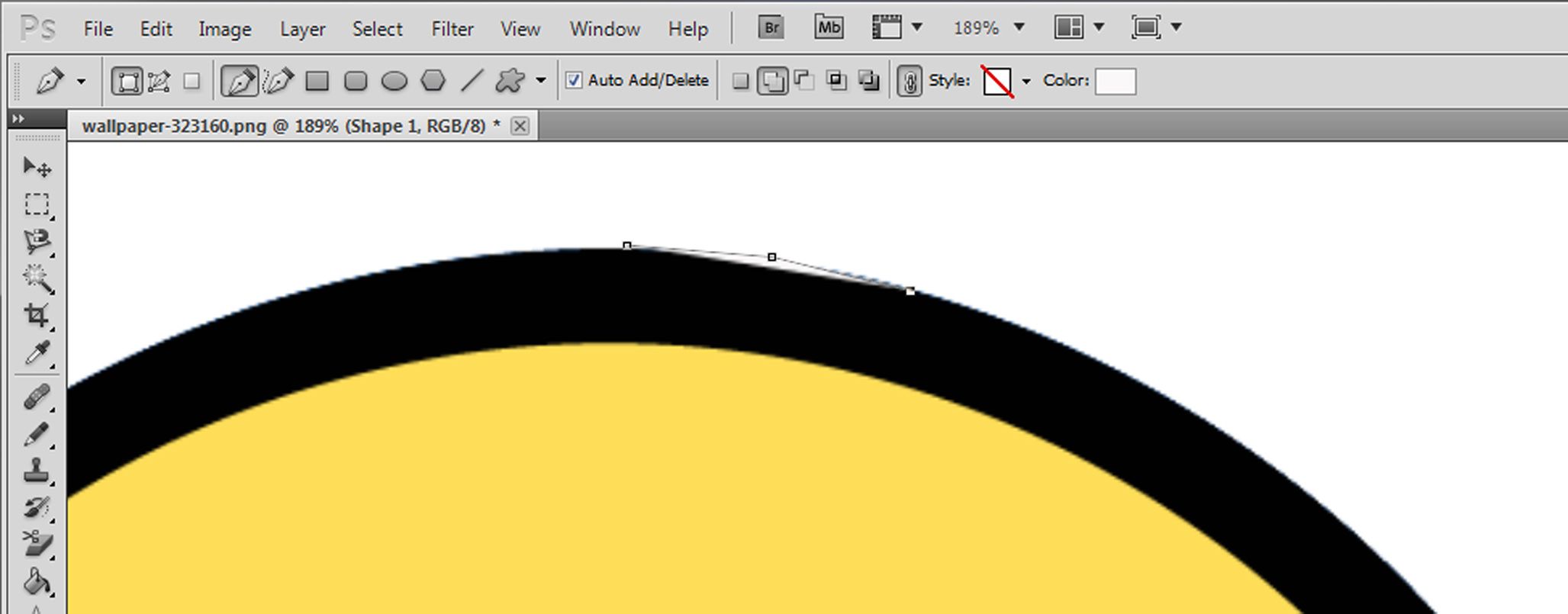Click the shape Color swatch
The image size is (1568, 614).
(x=1116, y=81)
